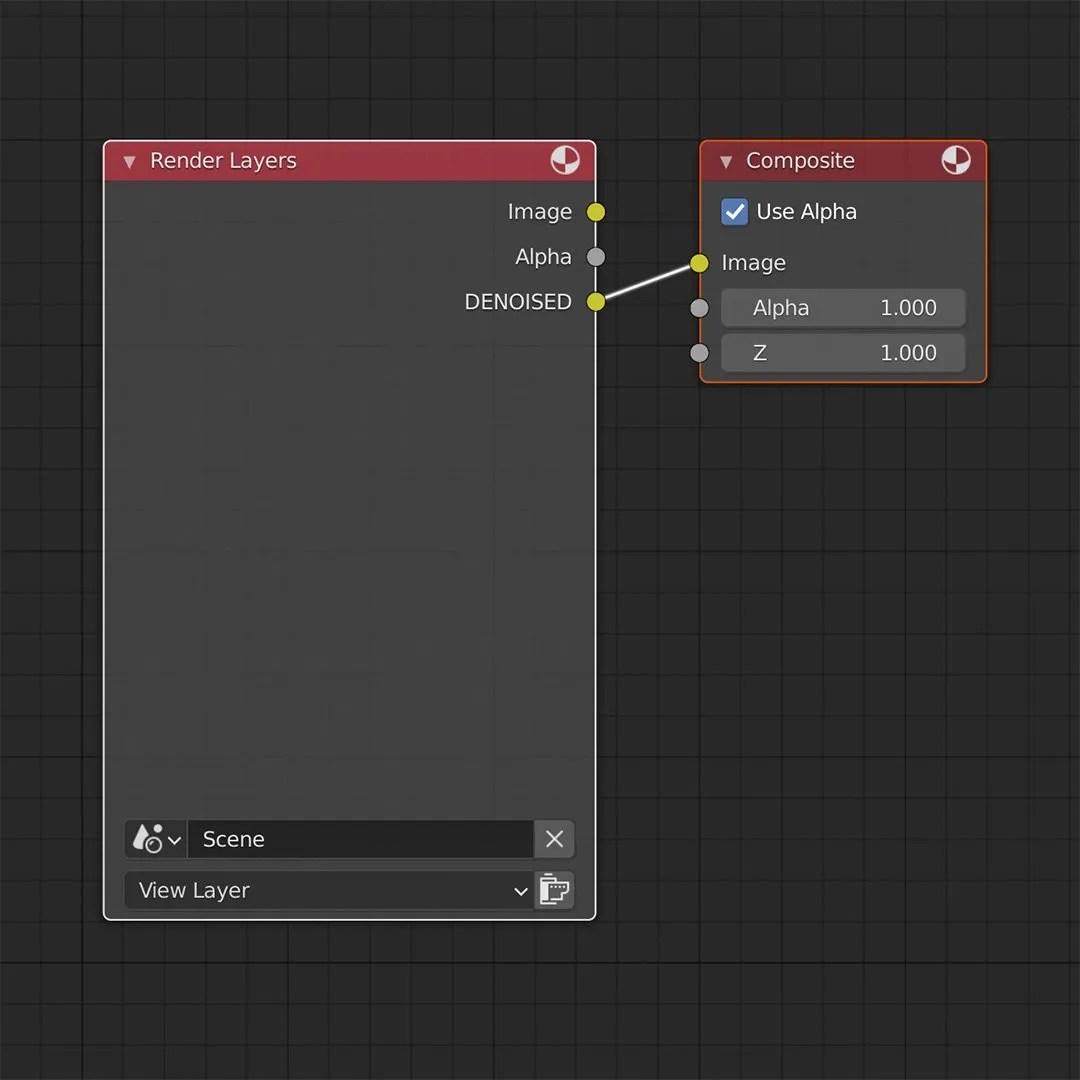The image size is (1080, 1080).
Task: Click the Composite node title bar
Action: point(830,160)
